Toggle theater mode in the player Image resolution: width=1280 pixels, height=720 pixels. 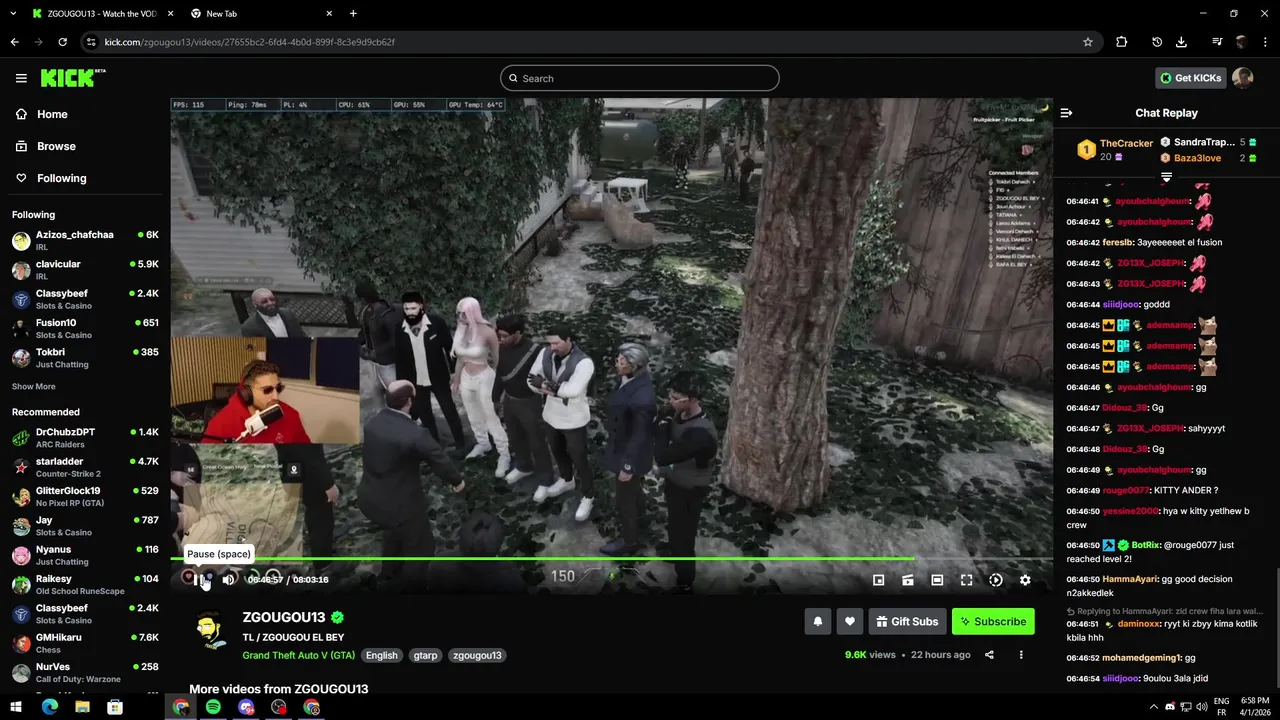937,580
